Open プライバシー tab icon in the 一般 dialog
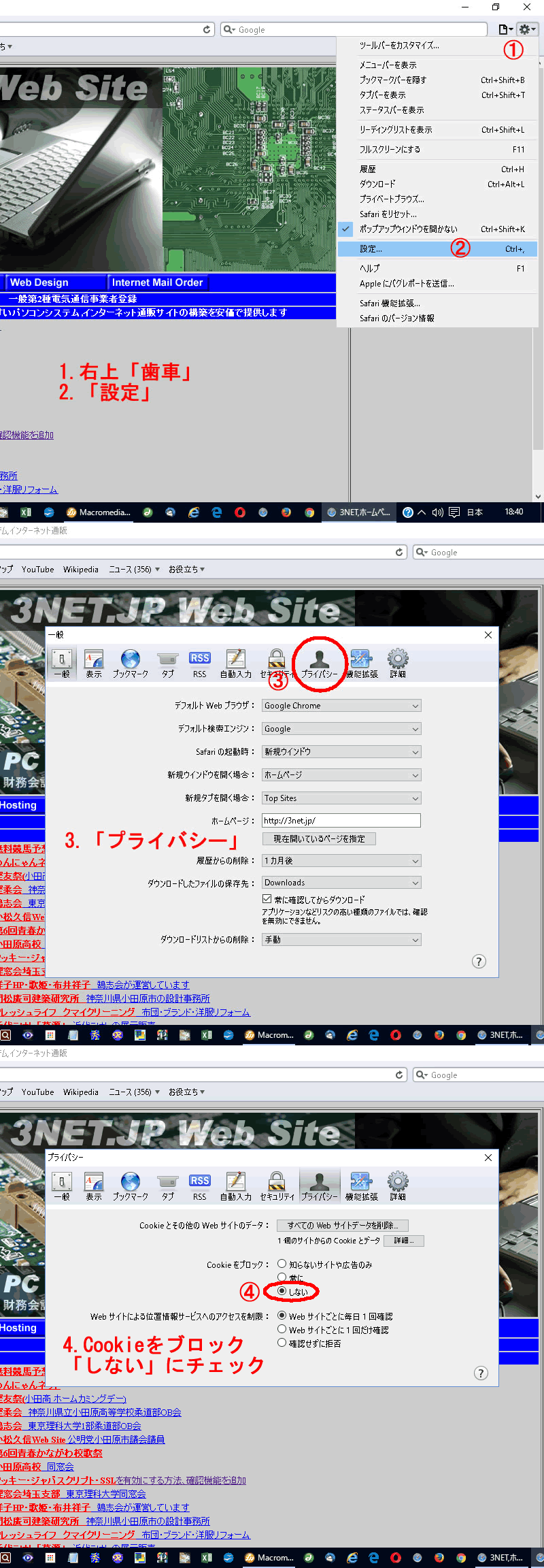 (319, 662)
